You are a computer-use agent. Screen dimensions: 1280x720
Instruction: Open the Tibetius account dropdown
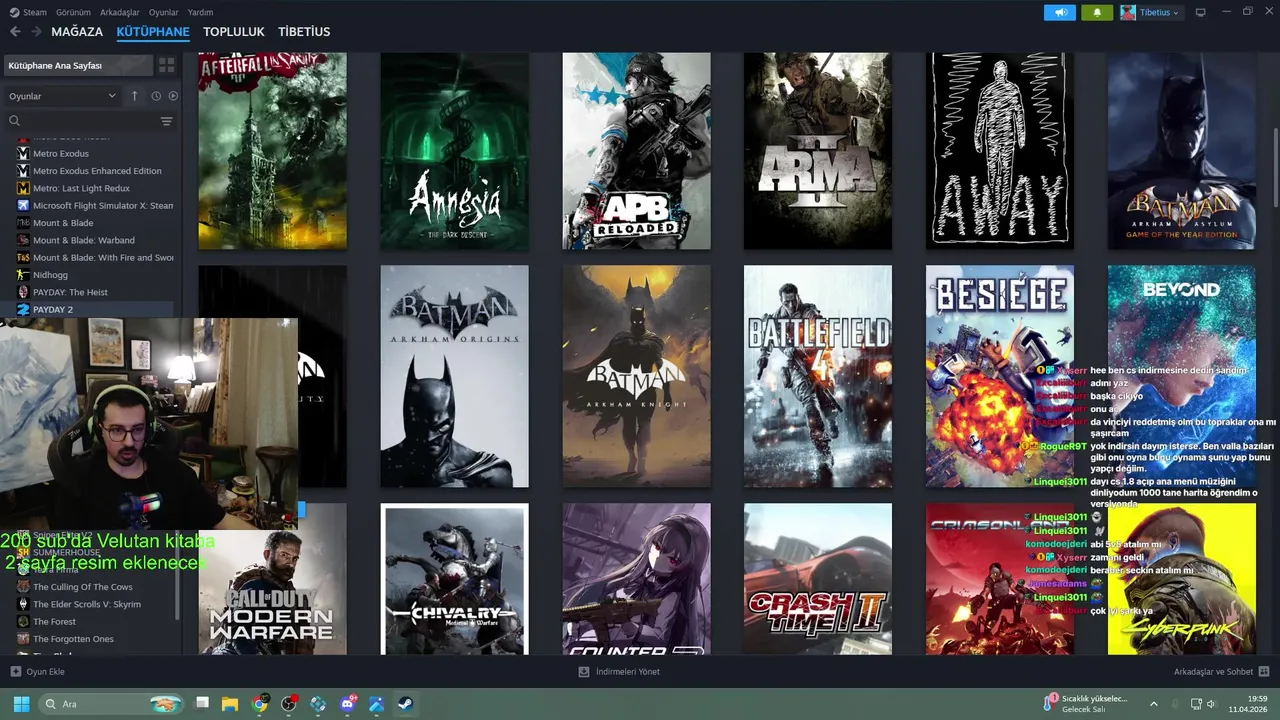(x=1151, y=12)
